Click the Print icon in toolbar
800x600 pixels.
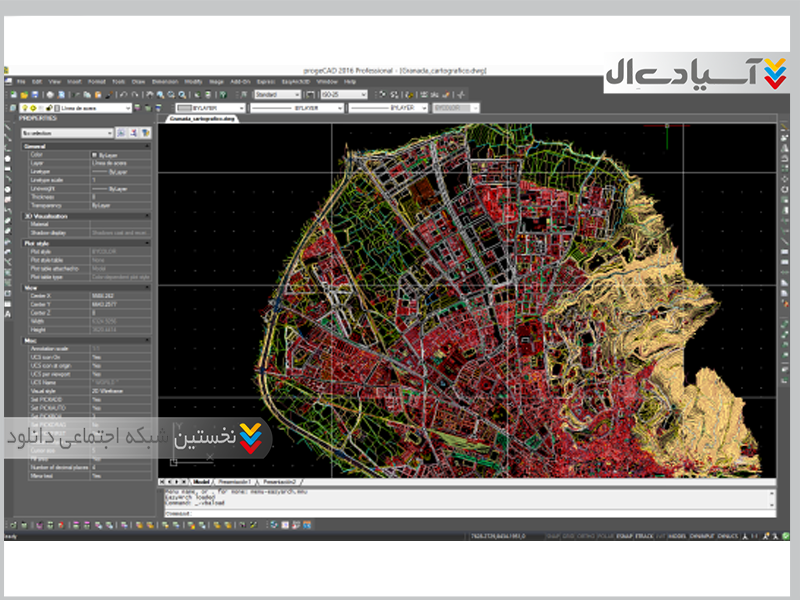coord(48,94)
